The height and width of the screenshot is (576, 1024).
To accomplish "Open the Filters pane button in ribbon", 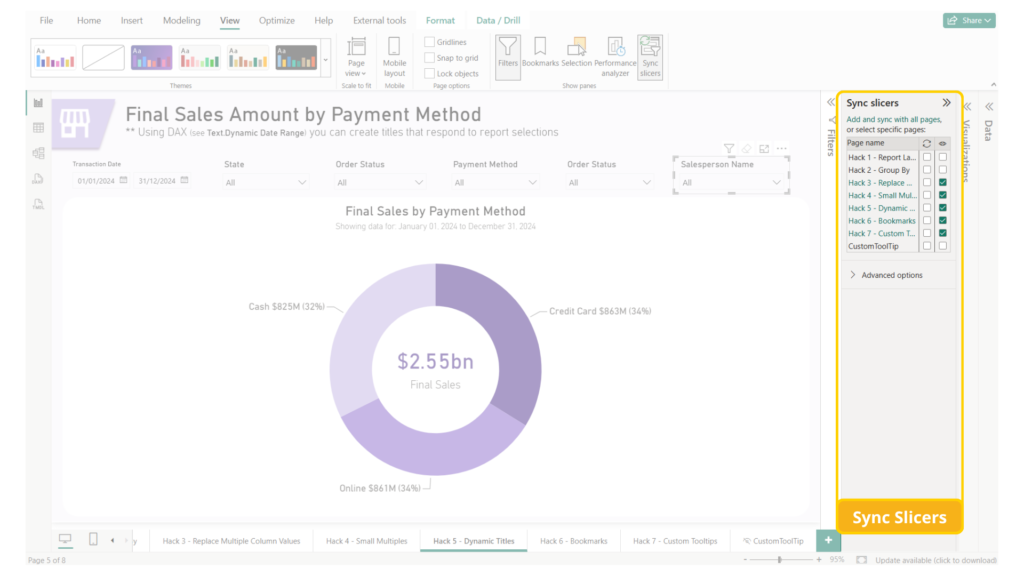I will point(507,57).
